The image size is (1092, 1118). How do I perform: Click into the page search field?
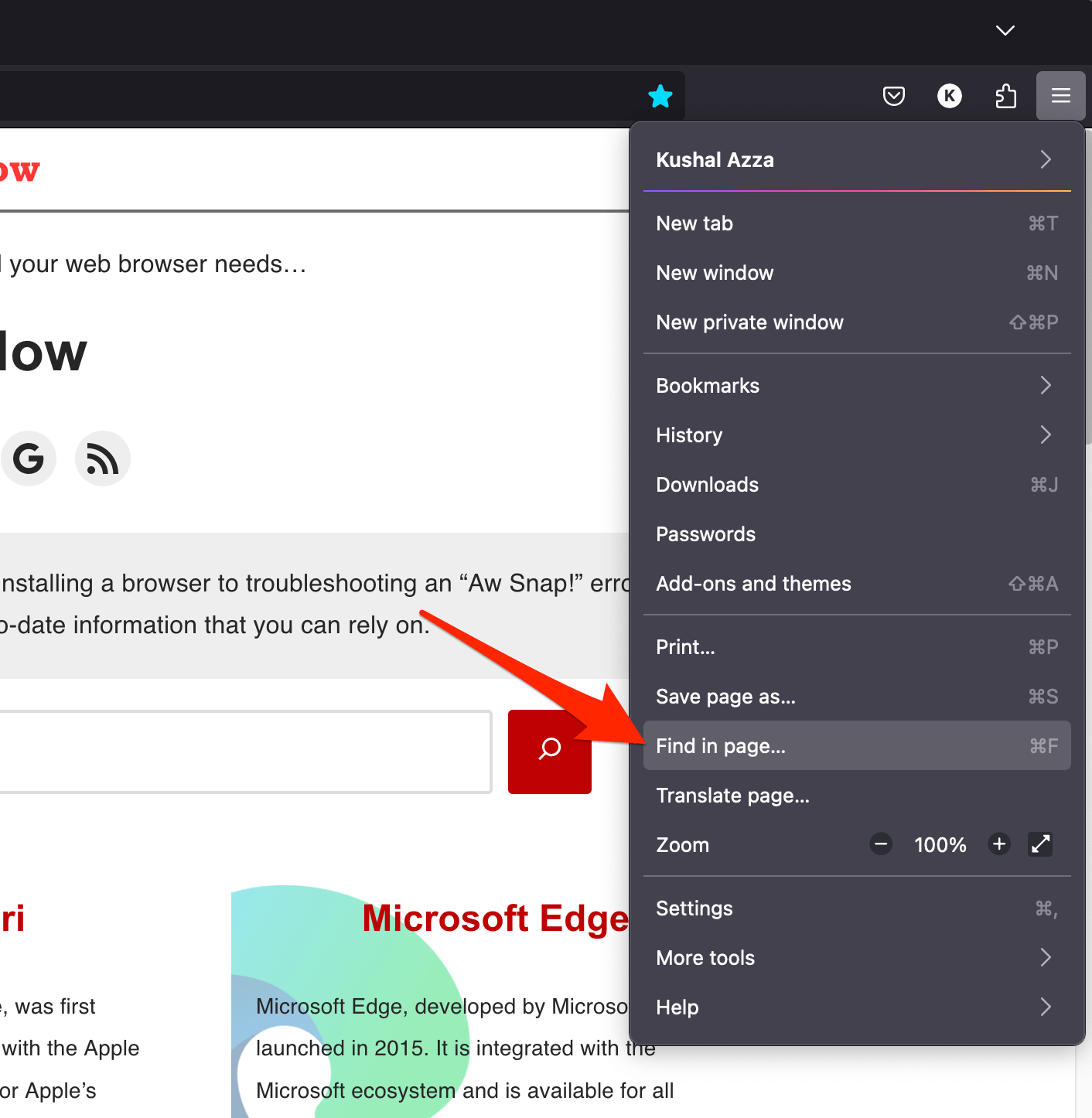click(x=244, y=752)
